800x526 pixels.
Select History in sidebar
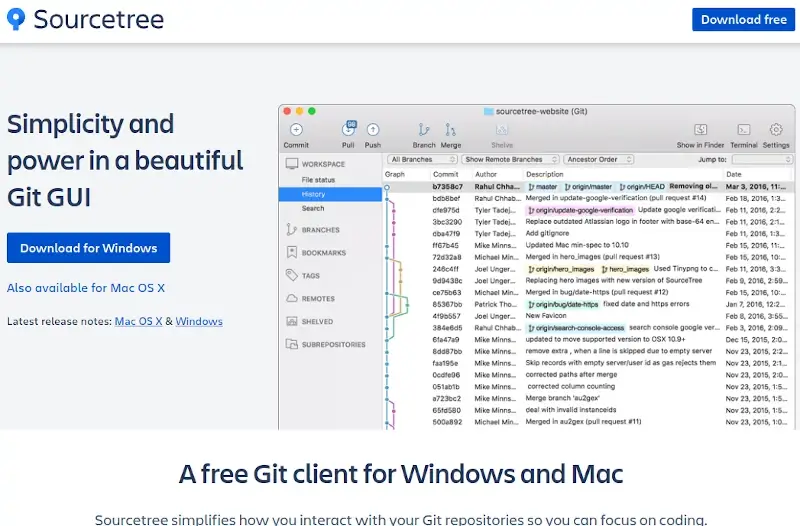tap(331, 194)
